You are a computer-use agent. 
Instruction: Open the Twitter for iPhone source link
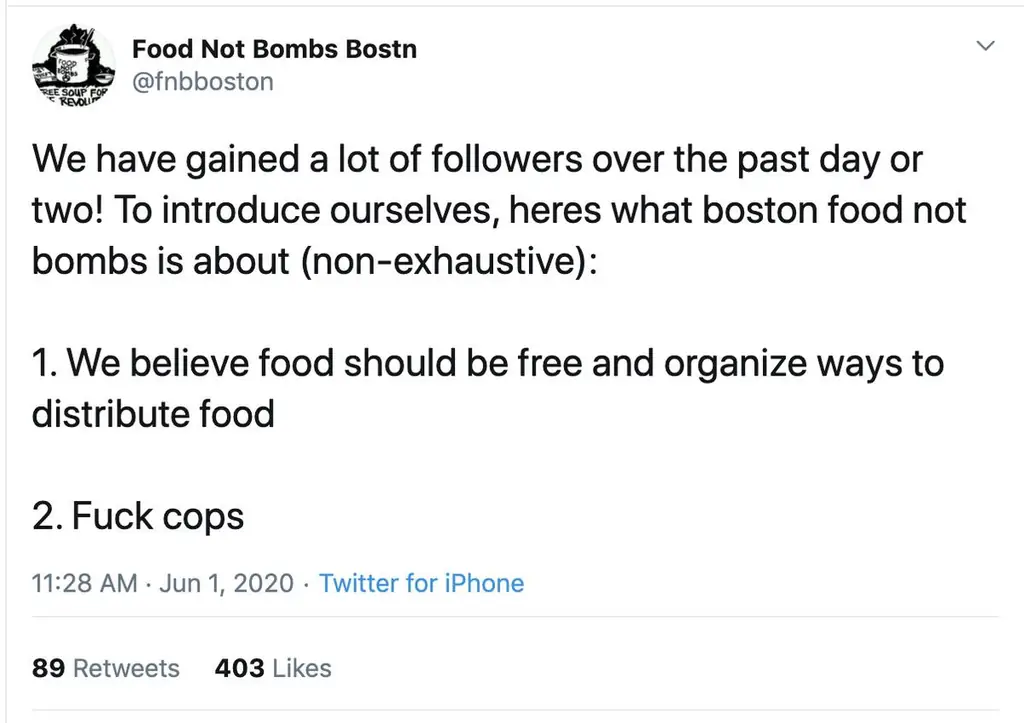pos(421,583)
